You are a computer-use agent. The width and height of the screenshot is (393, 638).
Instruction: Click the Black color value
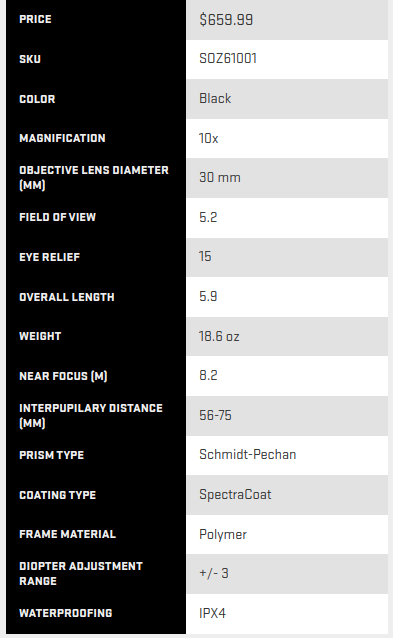(215, 98)
